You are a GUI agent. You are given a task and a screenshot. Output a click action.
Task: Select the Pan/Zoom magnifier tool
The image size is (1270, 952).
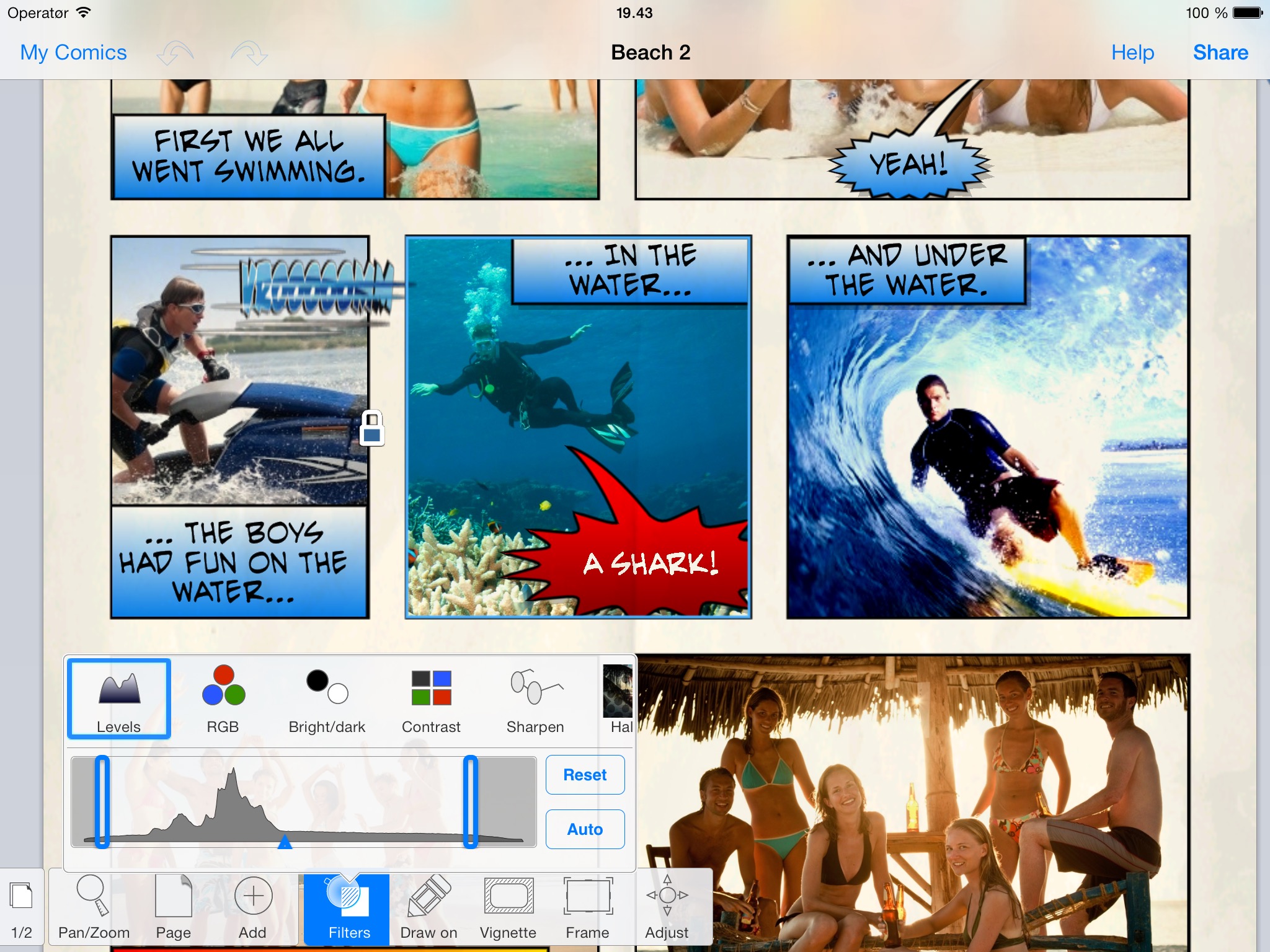pos(93,907)
